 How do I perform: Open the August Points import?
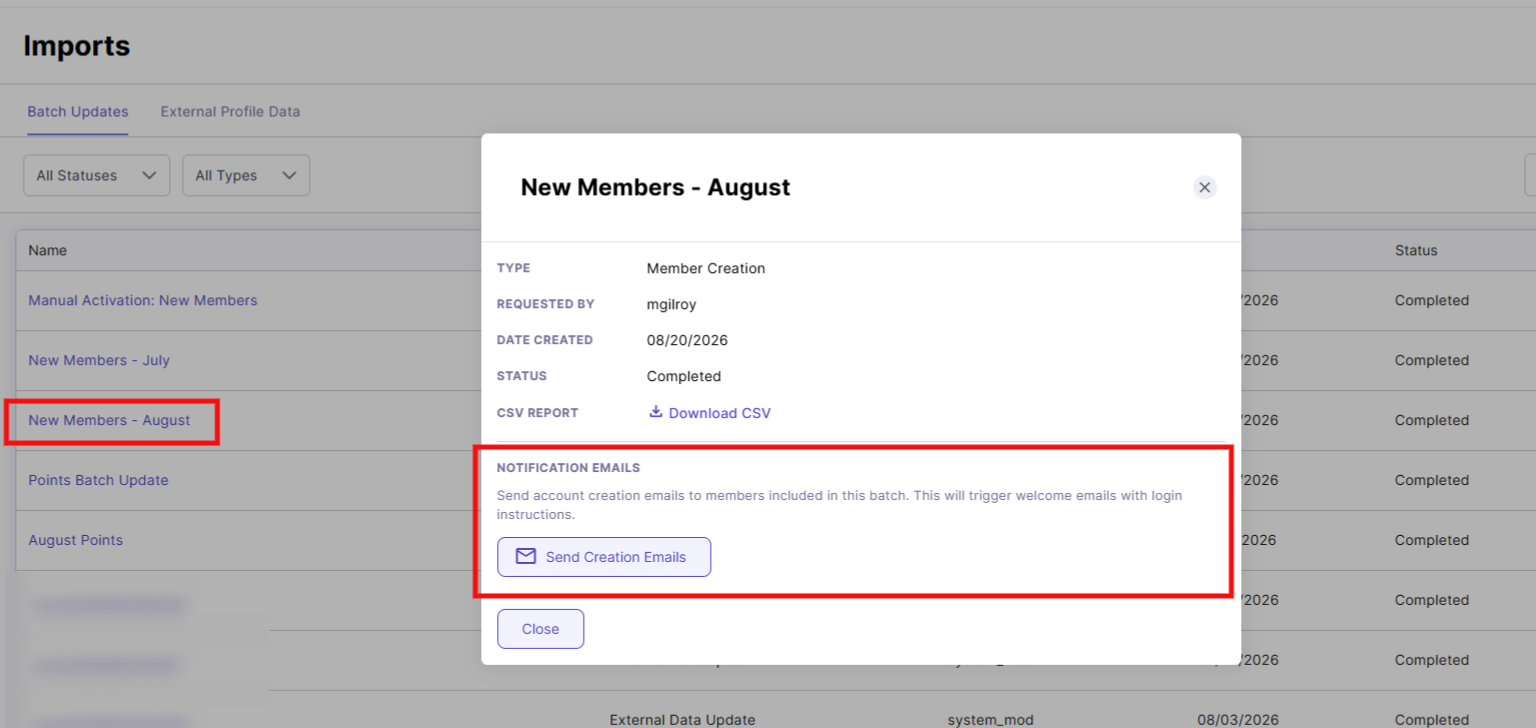coord(76,540)
